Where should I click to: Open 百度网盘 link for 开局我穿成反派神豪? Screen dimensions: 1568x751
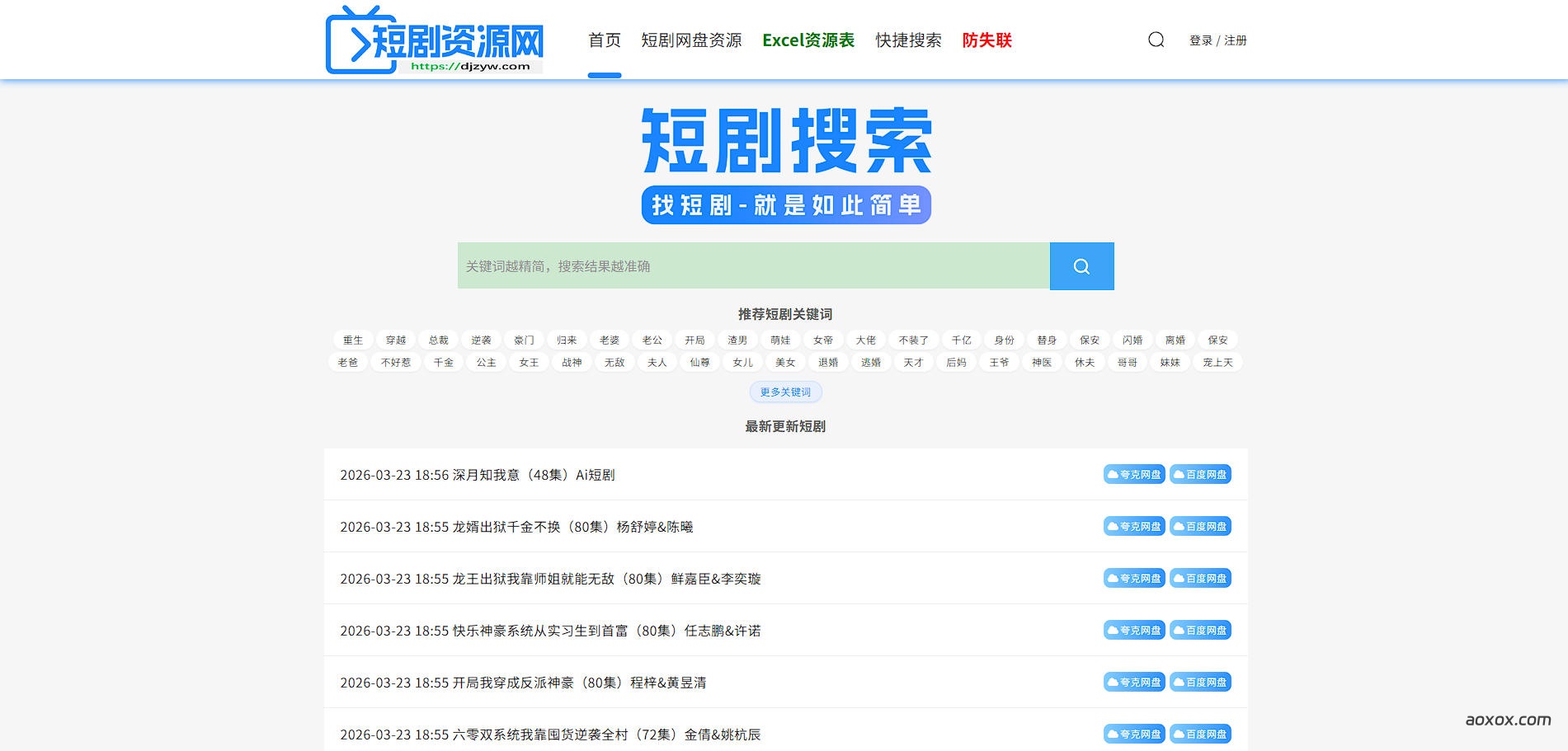[1200, 682]
